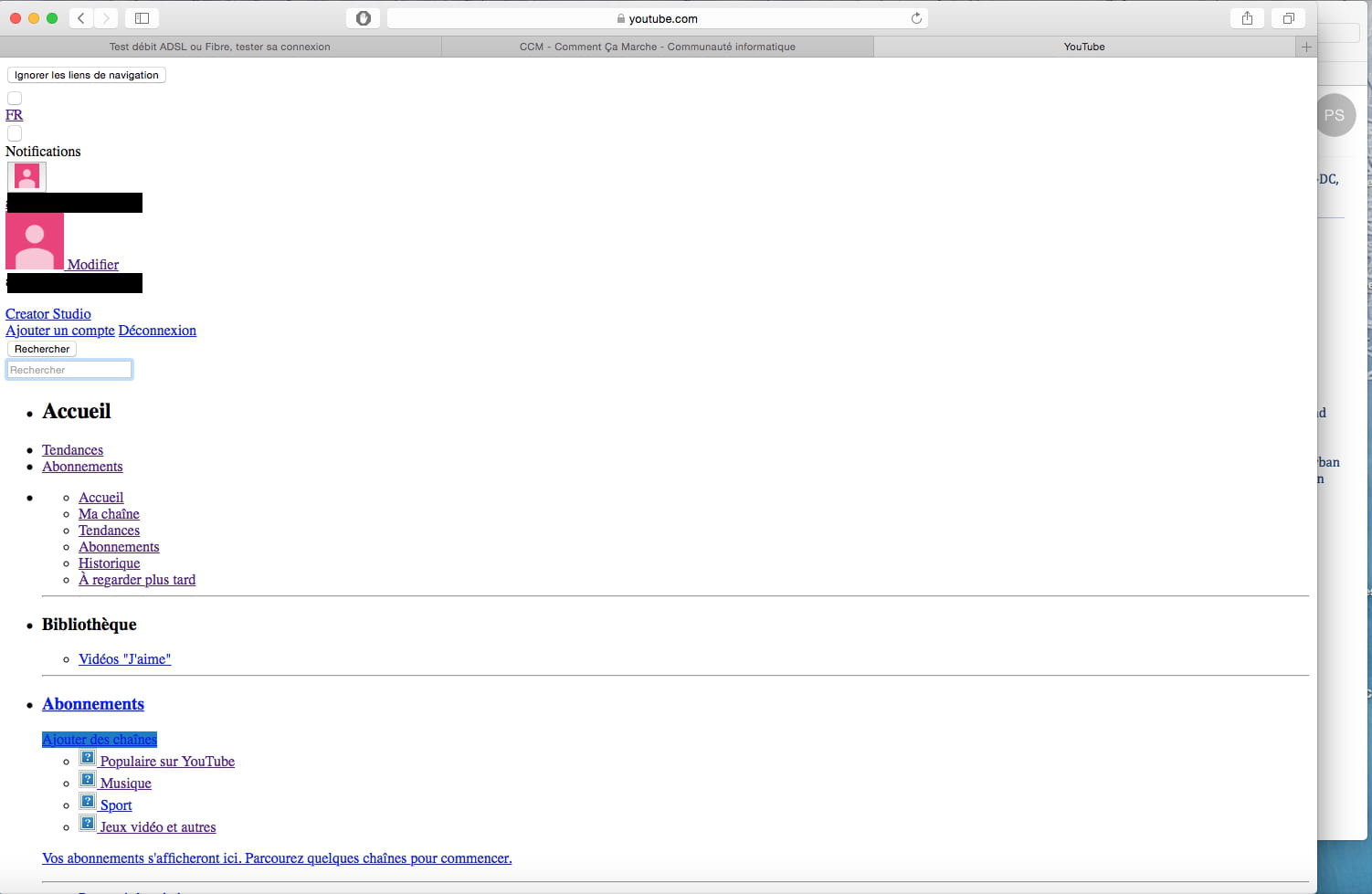
Task: Open the Safari share menu
Action: click(1247, 18)
